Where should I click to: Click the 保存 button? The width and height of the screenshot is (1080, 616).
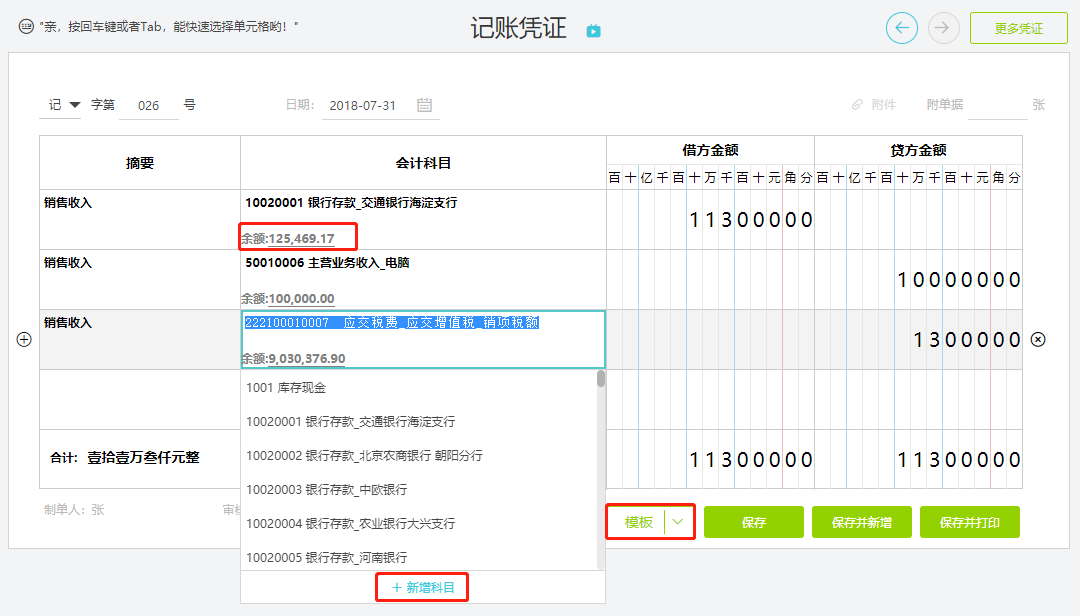click(x=754, y=522)
